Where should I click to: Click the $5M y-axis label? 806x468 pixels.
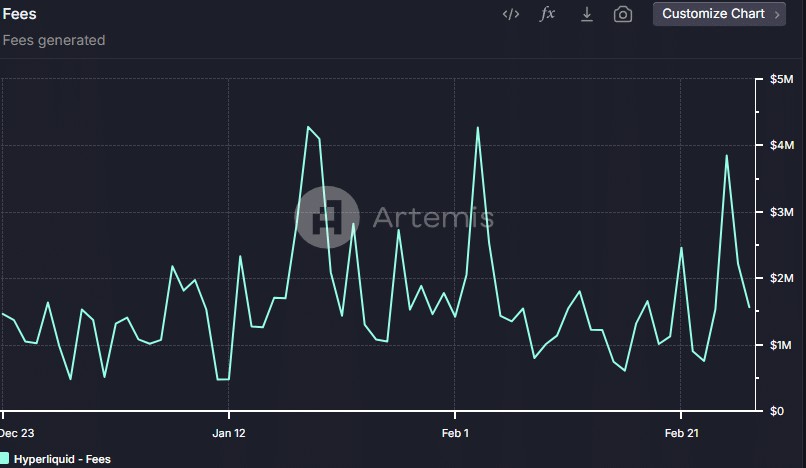tap(781, 79)
